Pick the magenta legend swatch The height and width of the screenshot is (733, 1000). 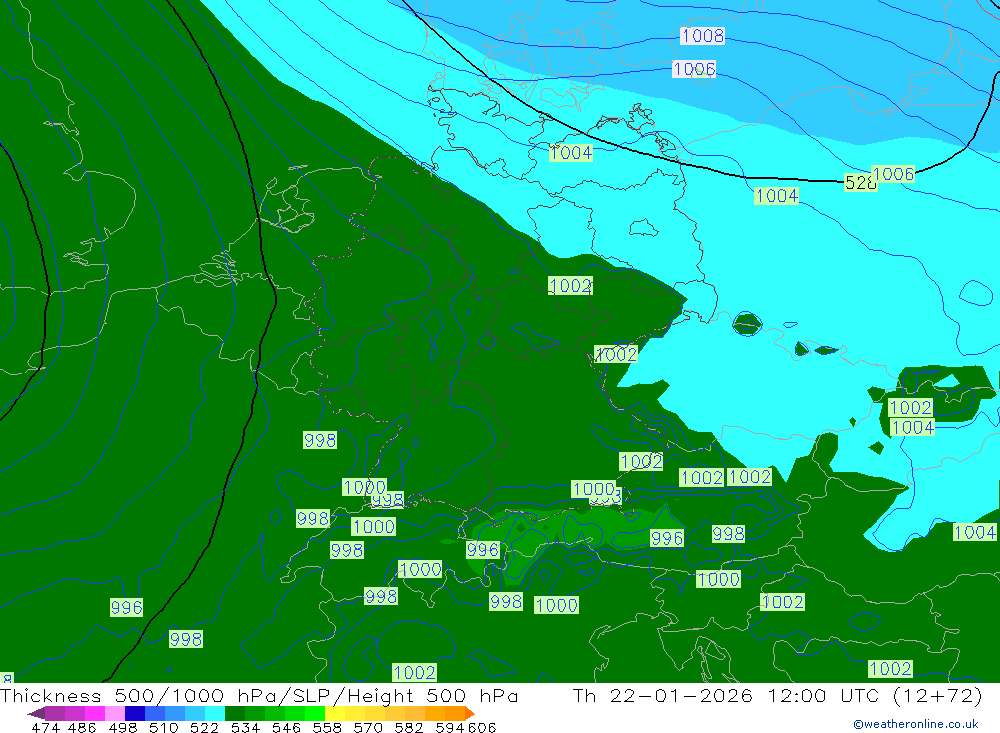(x=94, y=713)
